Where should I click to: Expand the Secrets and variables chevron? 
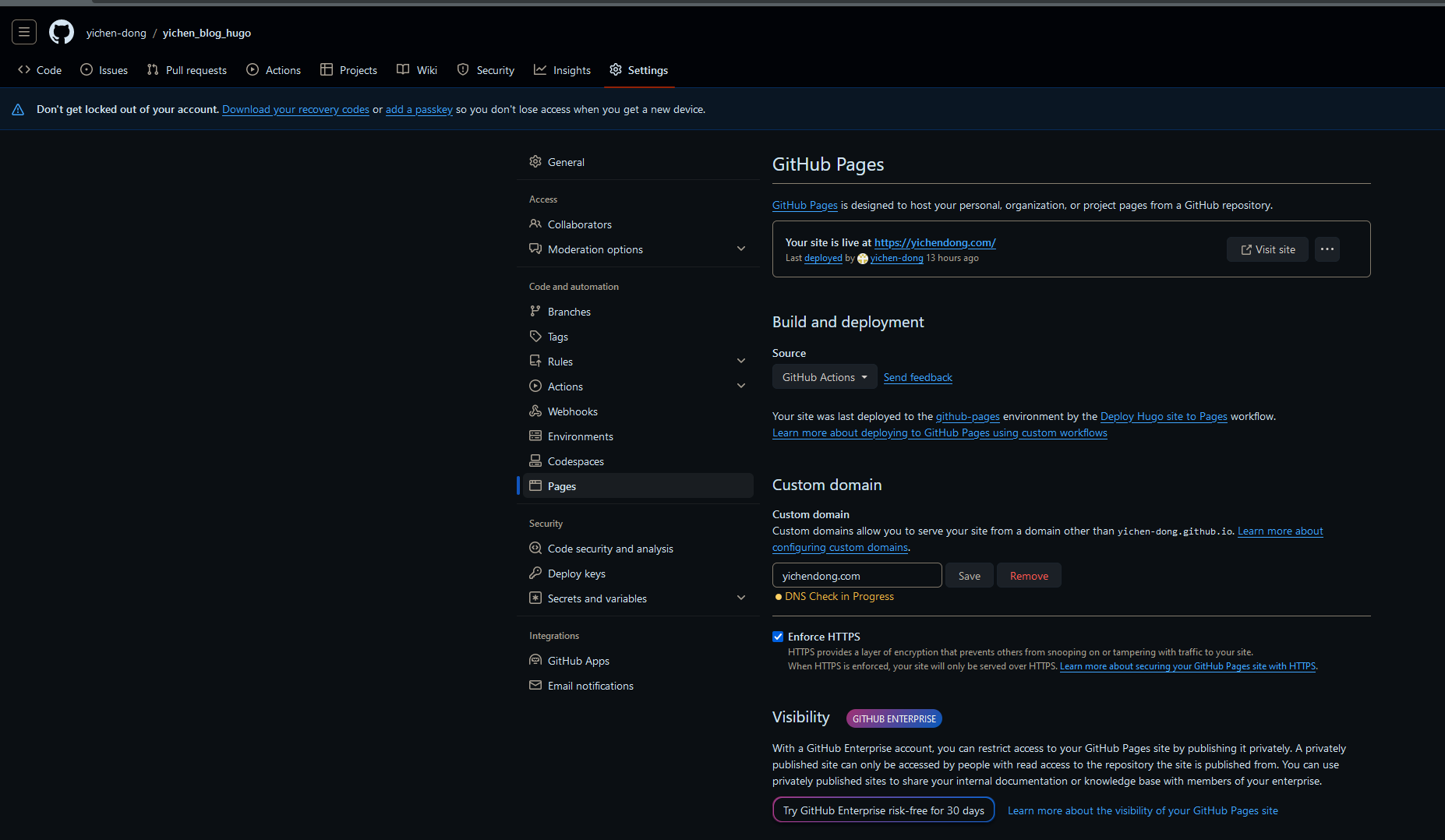pyautogui.click(x=741, y=598)
